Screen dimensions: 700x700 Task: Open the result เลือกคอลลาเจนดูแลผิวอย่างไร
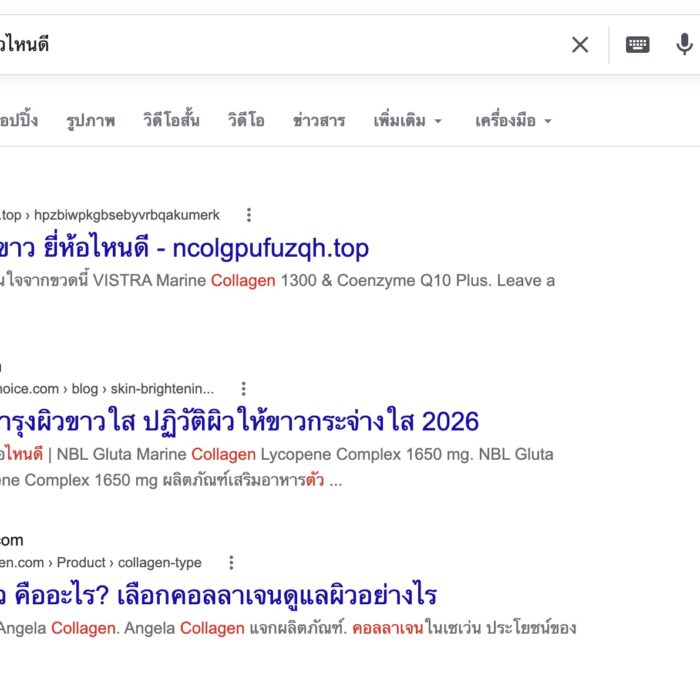(x=218, y=595)
